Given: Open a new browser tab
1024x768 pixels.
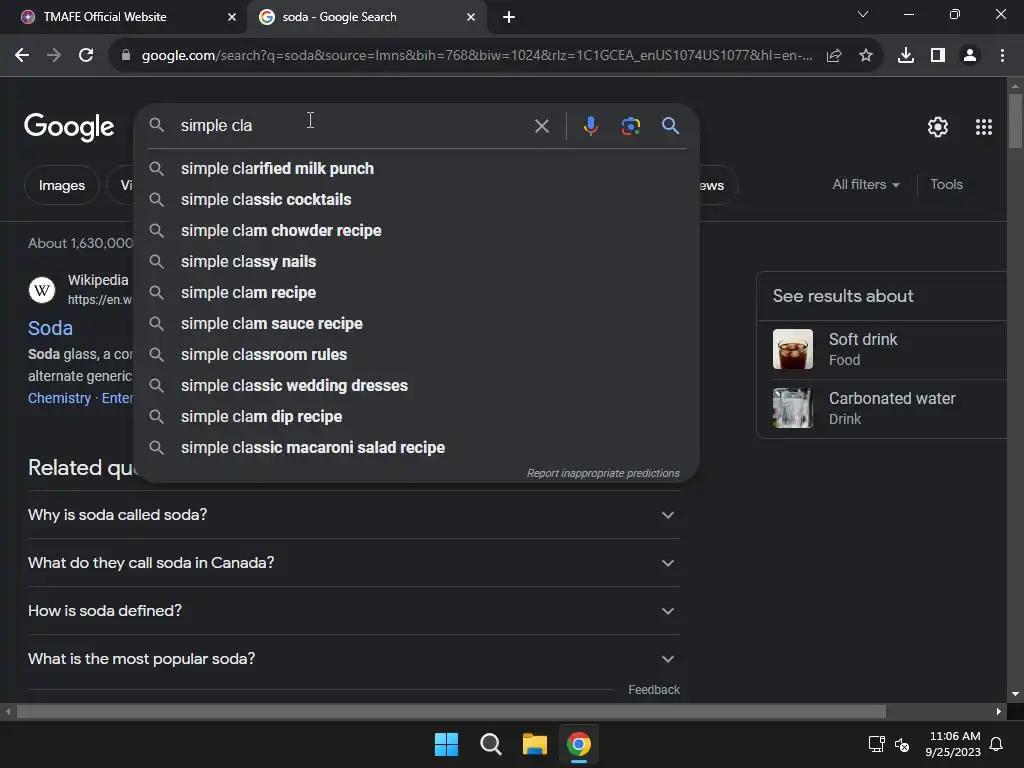Looking at the screenshot, I should tap(509, 17).
